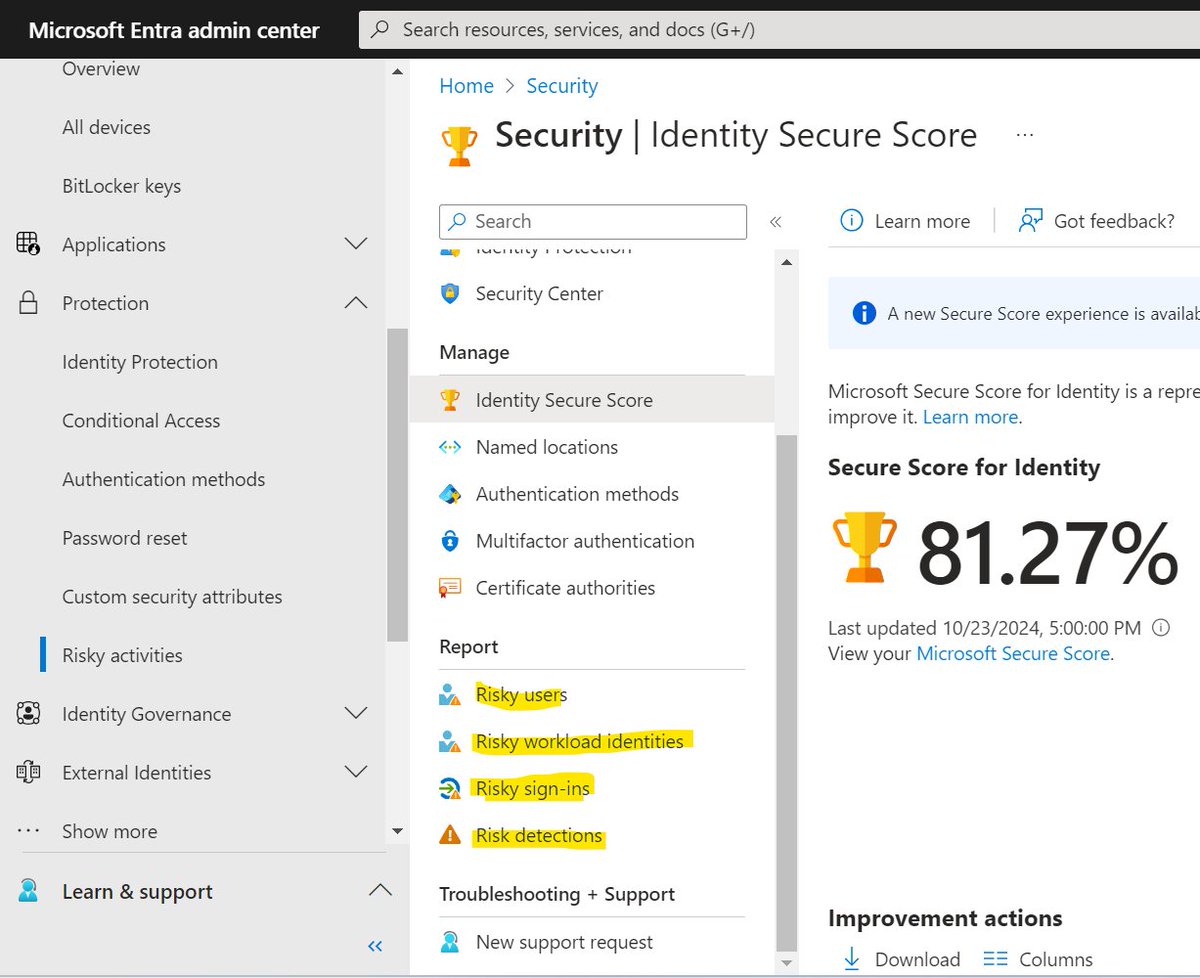Collapse the Protection section
Image resolution: width=1200 pixels, height=978 pixels.
[x=356, y=303]
